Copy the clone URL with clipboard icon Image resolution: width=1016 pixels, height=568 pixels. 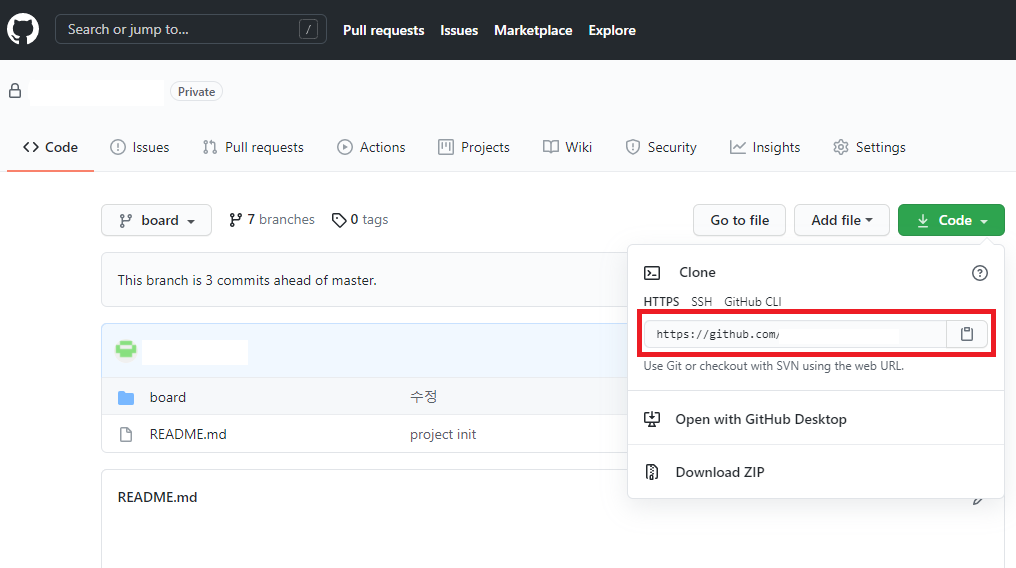click(x=967, y=334)
